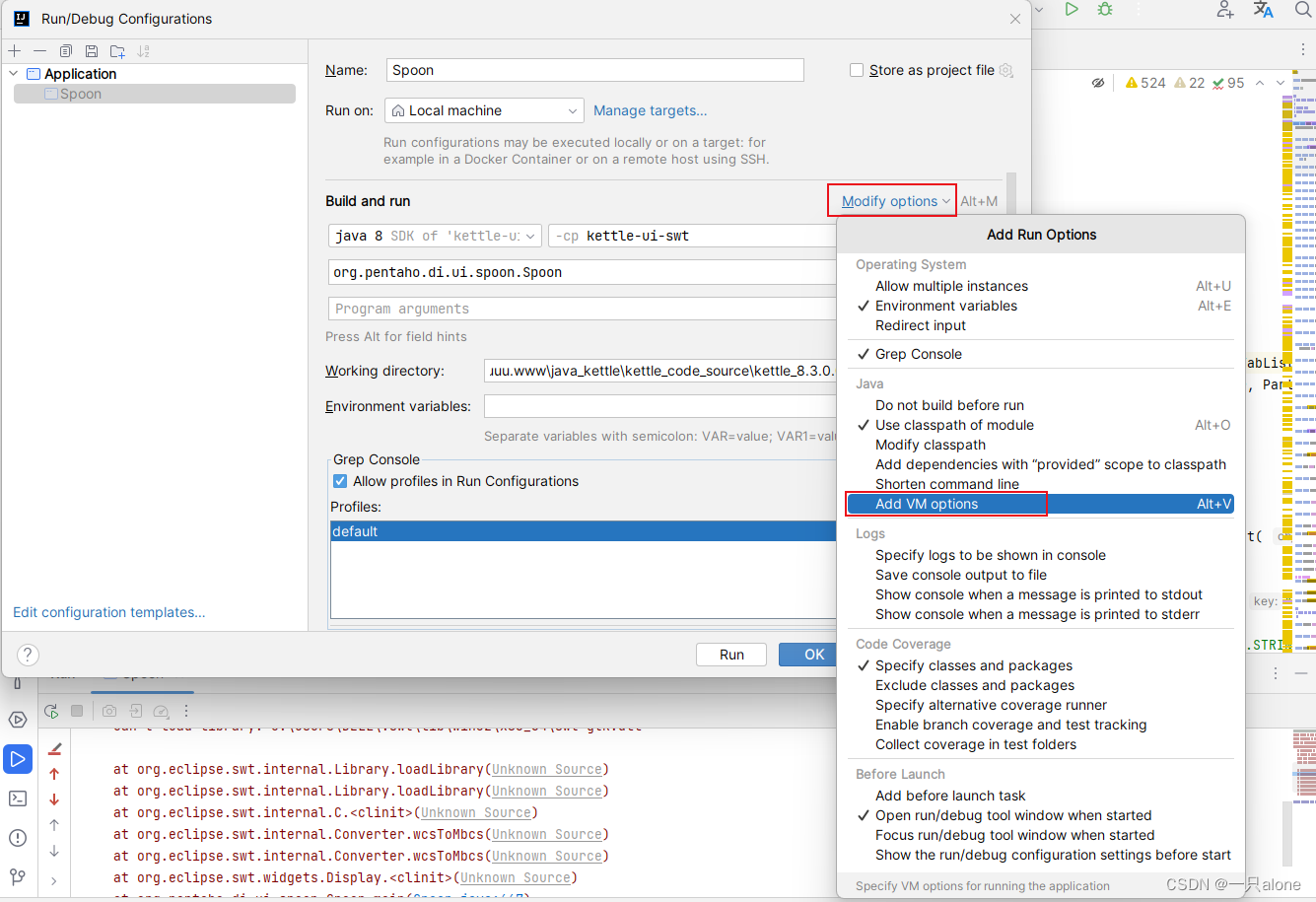The height and width of the screenshot is (902, 1316).
Task: Collapse the Application tree node
Action: pos(14,74)
